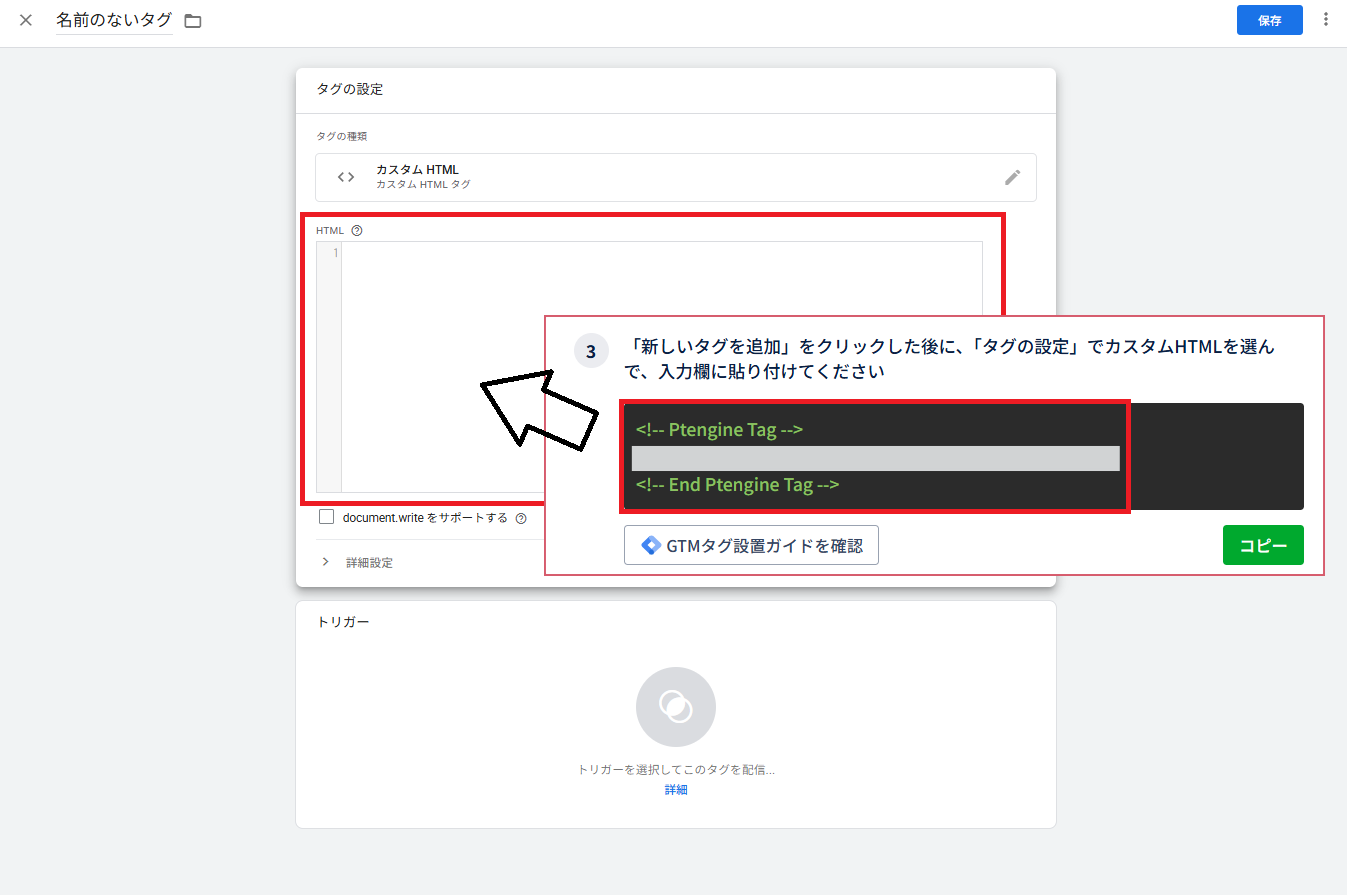
Task: Click トリガーを選択してこのタグを配信 text
Action: pos(676,770)
